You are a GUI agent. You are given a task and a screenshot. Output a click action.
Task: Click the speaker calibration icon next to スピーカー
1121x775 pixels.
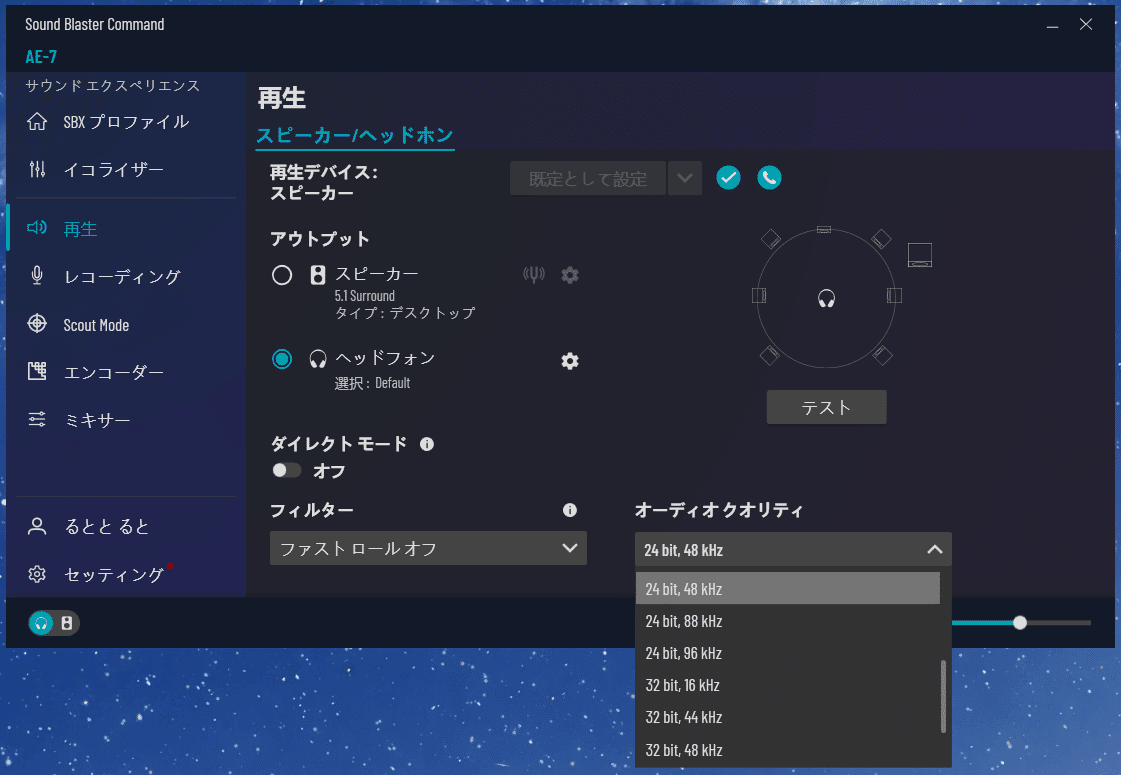(535, 274)
